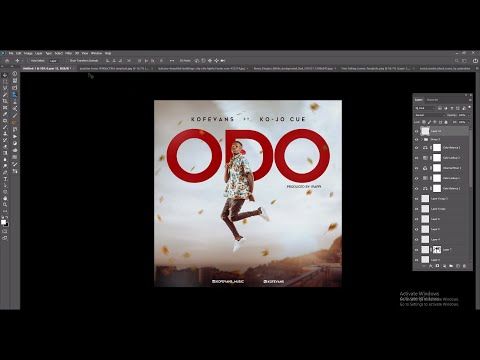Open the Filter menu
480x360 pixels.
click(x=68, y=53)
